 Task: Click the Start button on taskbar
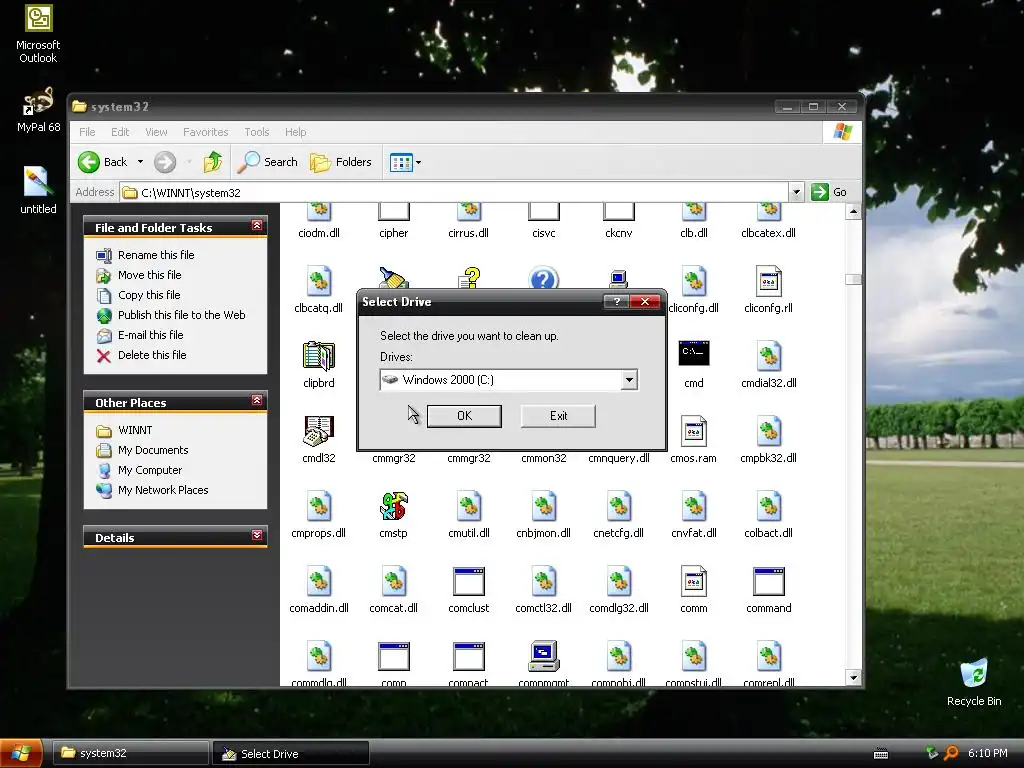[x=21, y=753]
